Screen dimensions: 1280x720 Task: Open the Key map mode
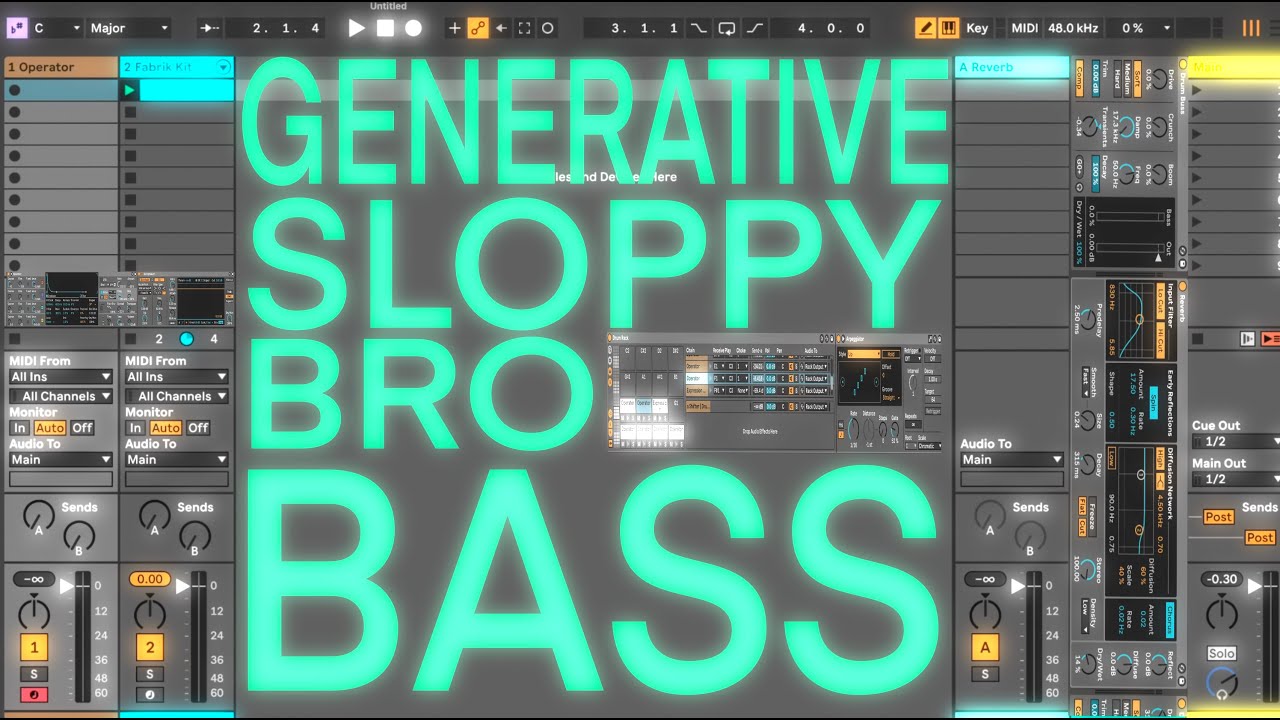[977, 28]
